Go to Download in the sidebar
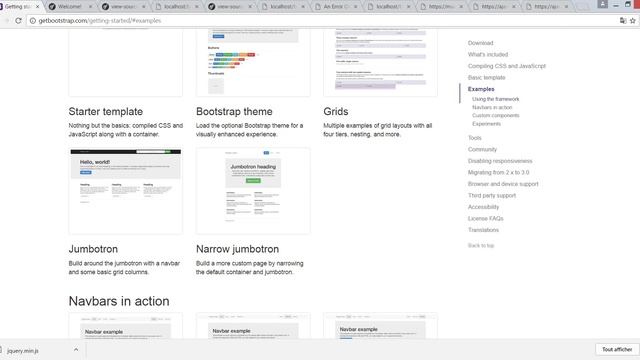Viewport: 640px width, 360px height. point(480,43)
